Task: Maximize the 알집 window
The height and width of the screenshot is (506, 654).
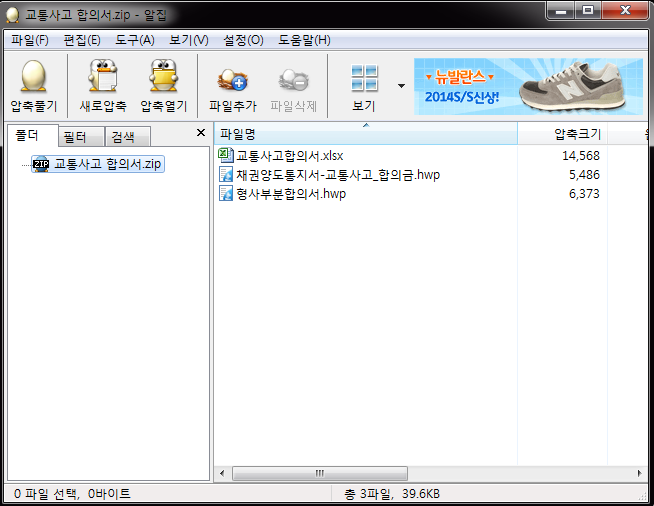Action: [x=588, y=10]
